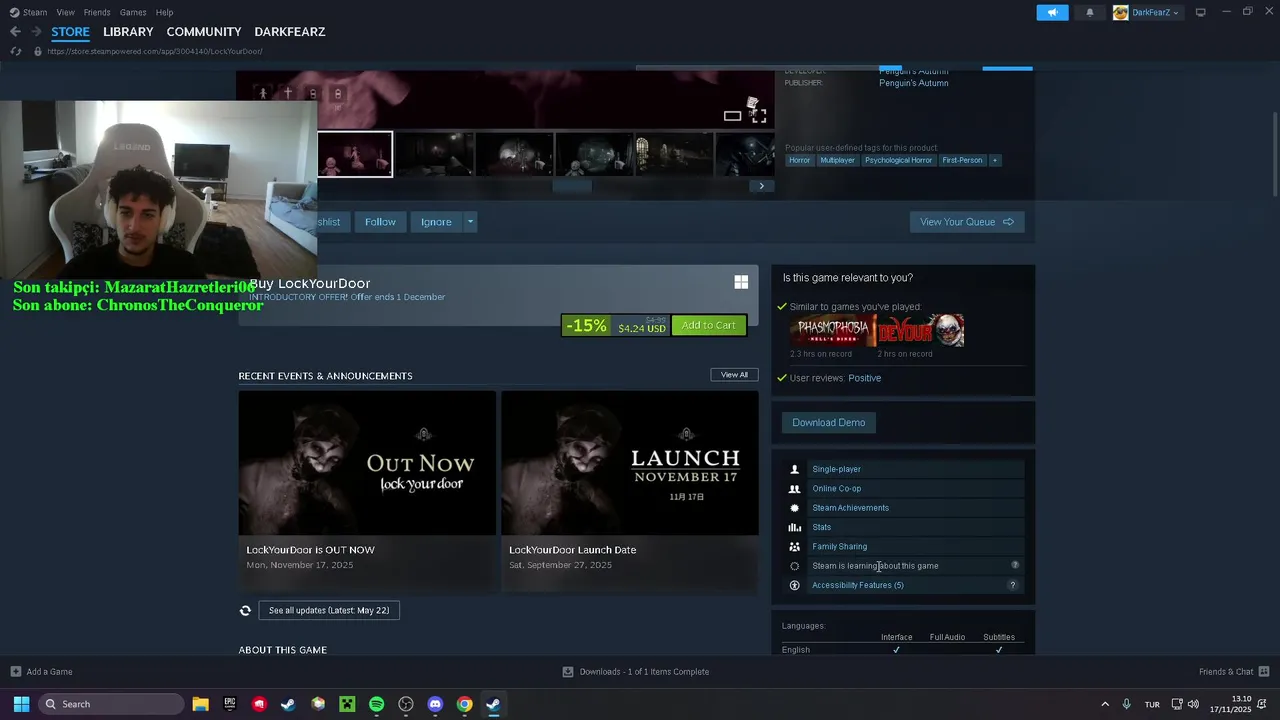Click the Add to Cart button
Screen dimensions: 1280x720
pyautogui.click(x=709, y=325)
